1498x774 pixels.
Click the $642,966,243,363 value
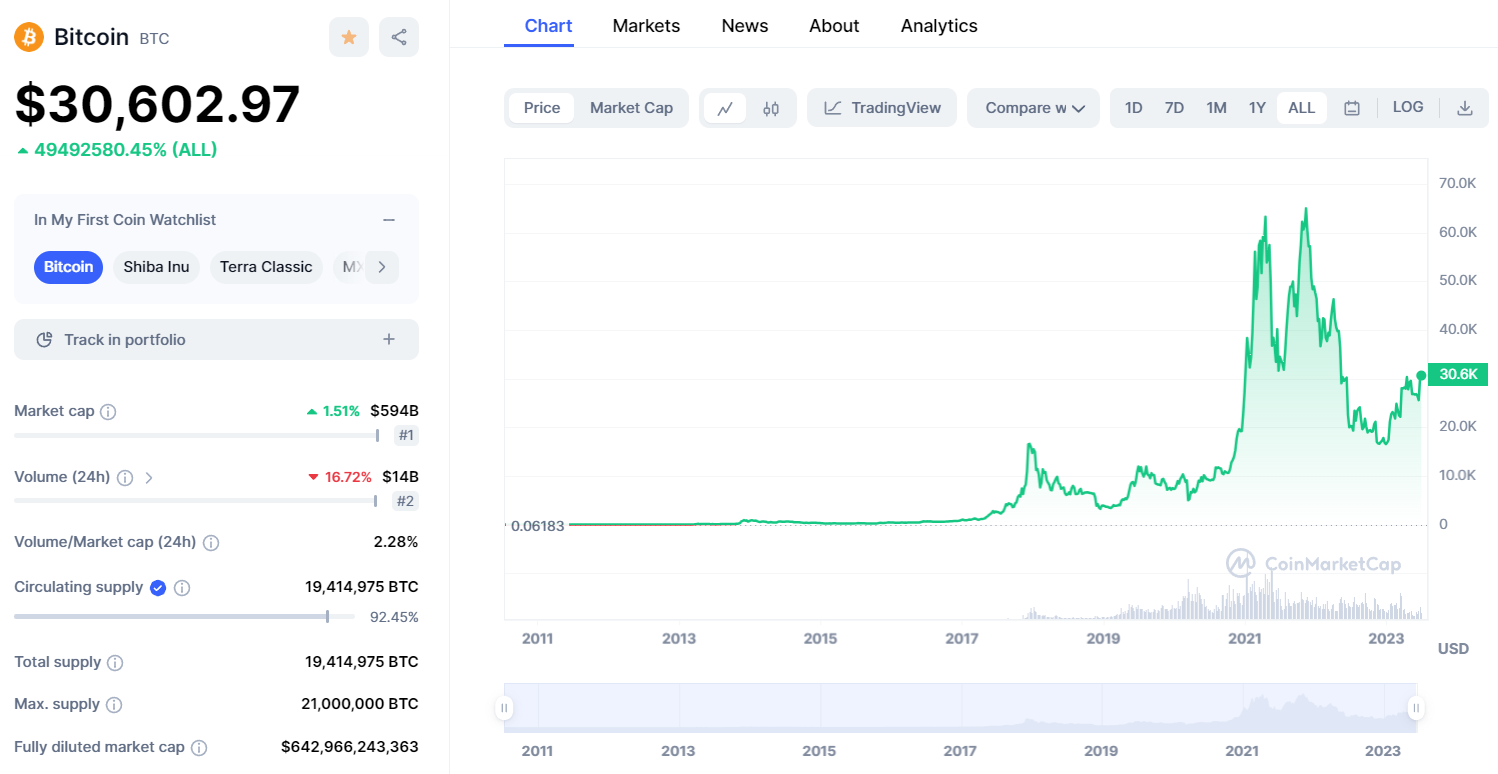point(350,747)
